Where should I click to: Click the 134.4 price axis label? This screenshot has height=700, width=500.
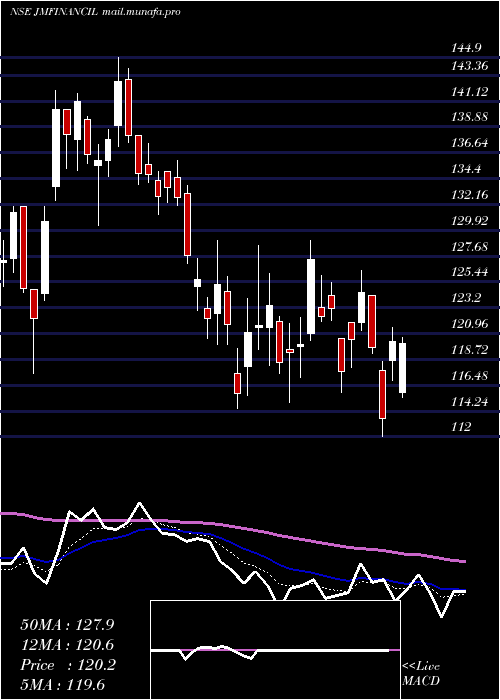(x=467, y=169)
